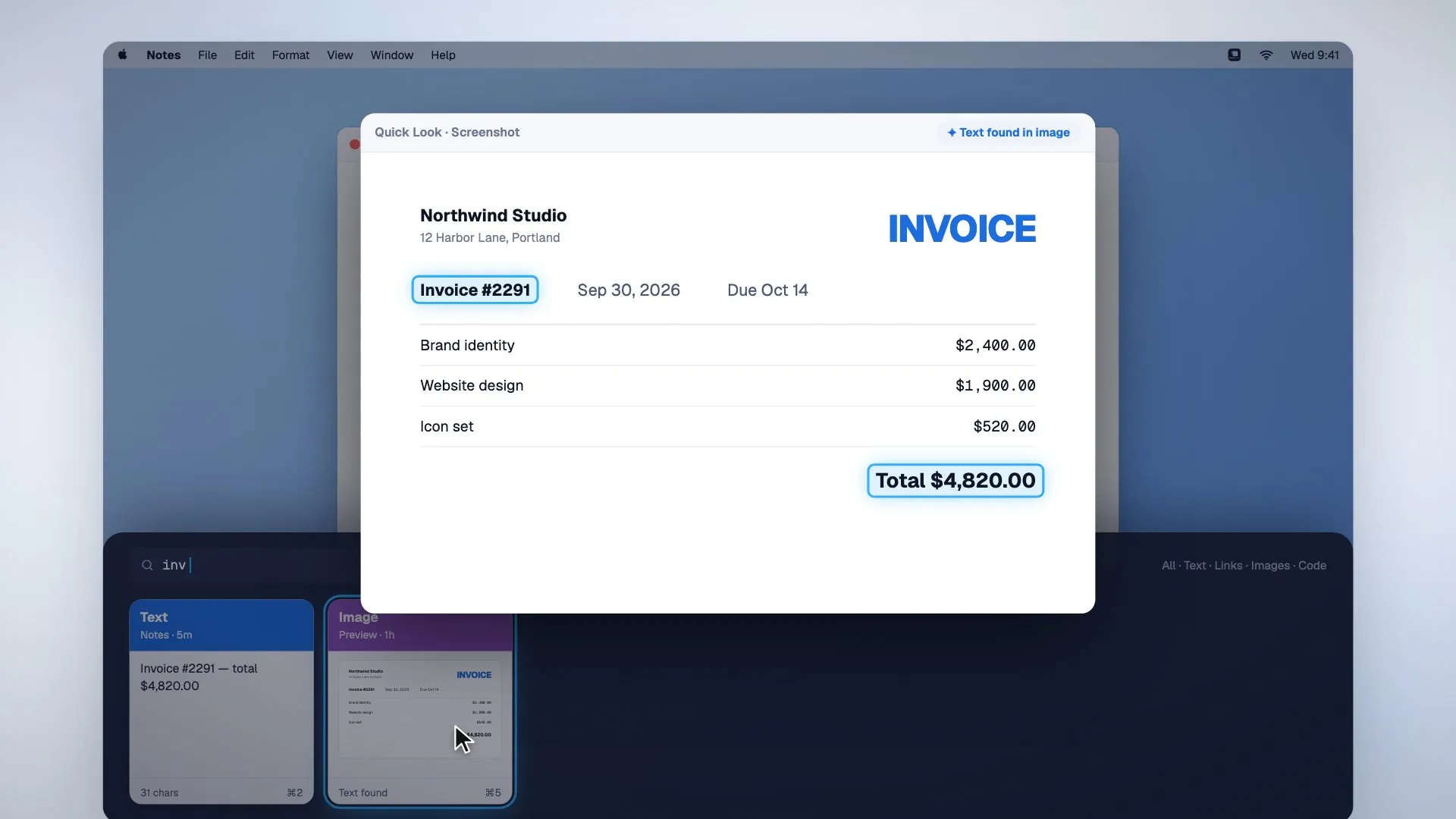The width and height of the screenshot is (1456, 819).
Task: Click the Icon set line item
Action: click(447, 426)
